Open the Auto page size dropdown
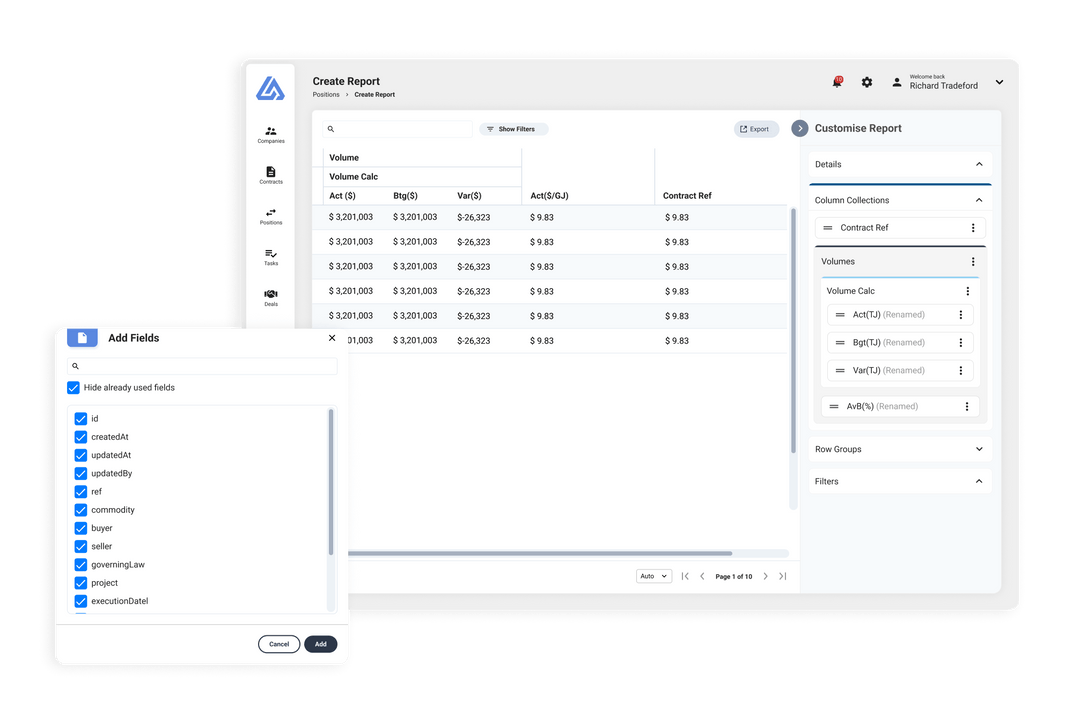Screen dimensions: 1080x714 point(654,576)
